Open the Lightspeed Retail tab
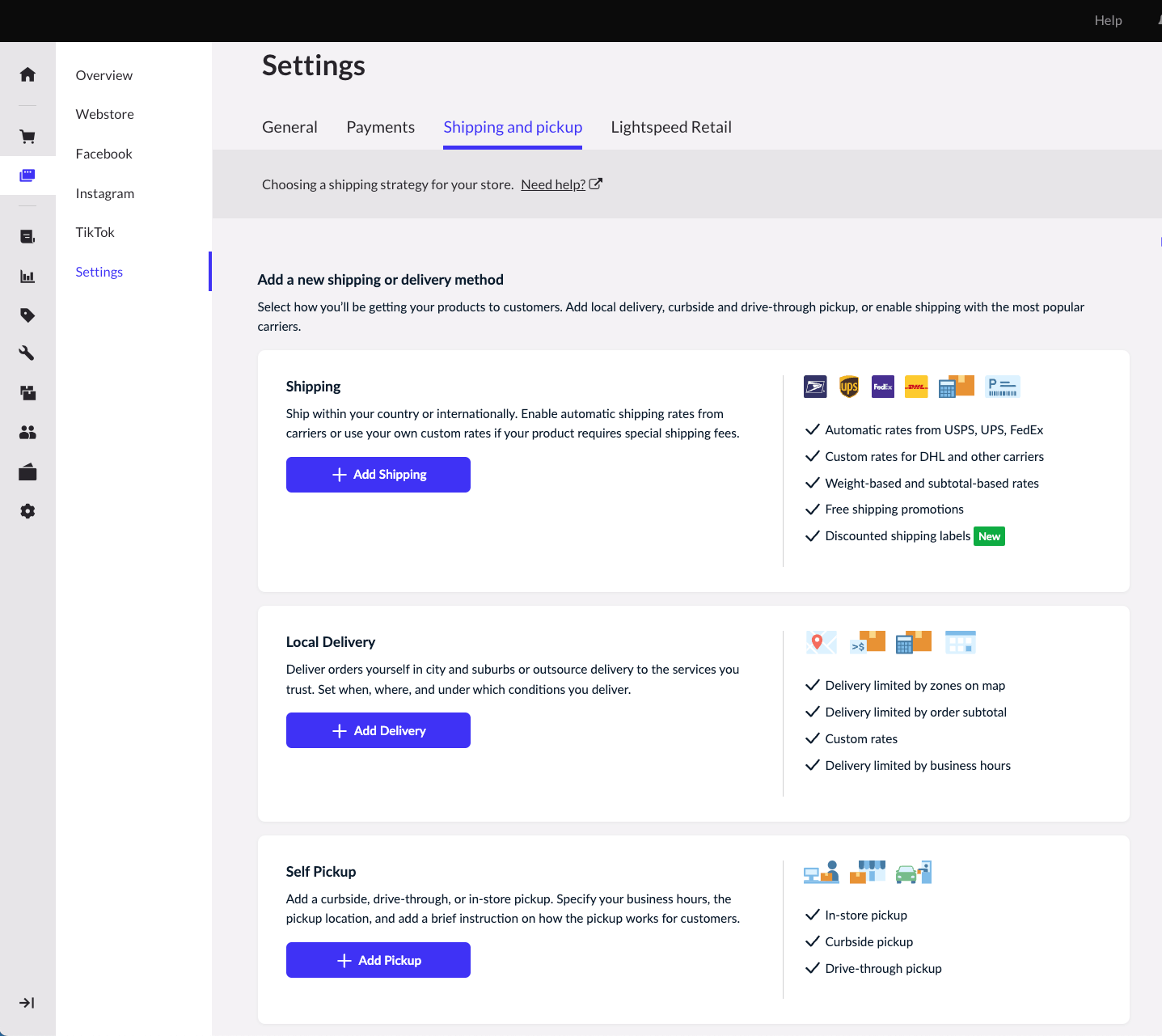 (x=671, y=127)
